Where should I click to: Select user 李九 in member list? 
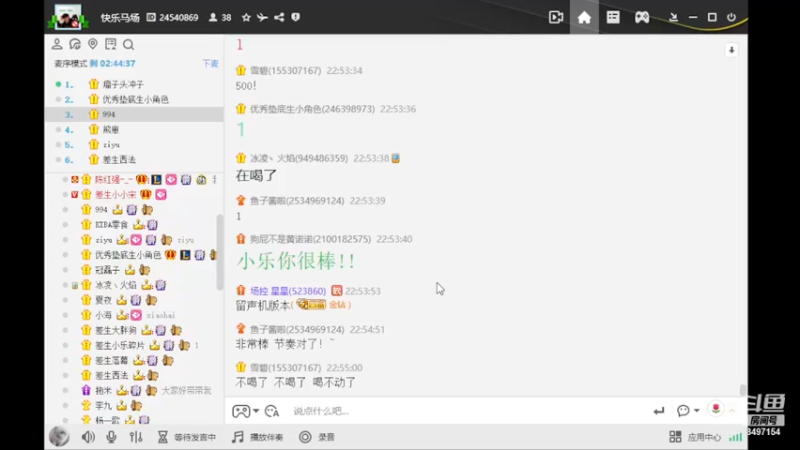pyautogui.click(x=103, y=406)
